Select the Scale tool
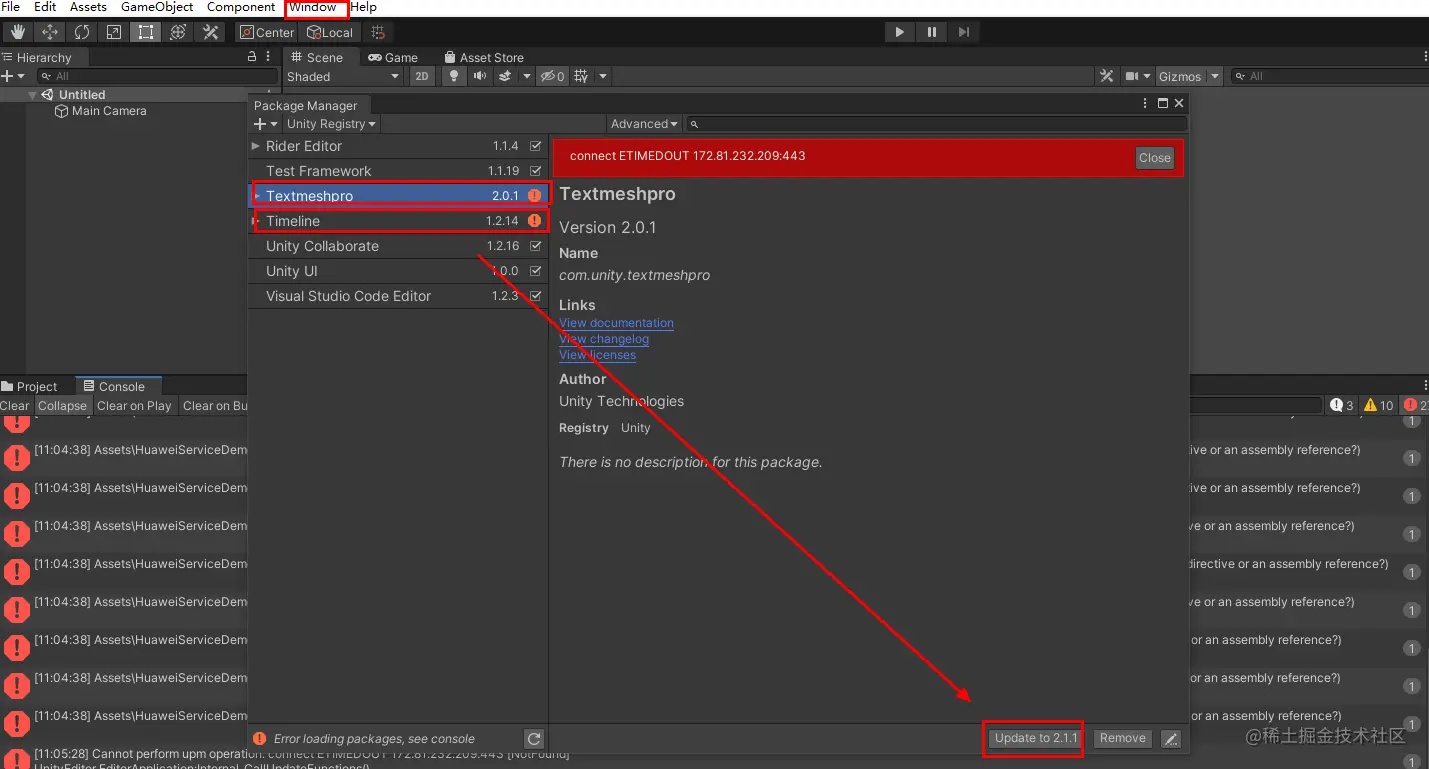The height and width of the screenshot is (769, 1429). click(x=114, y=32)
